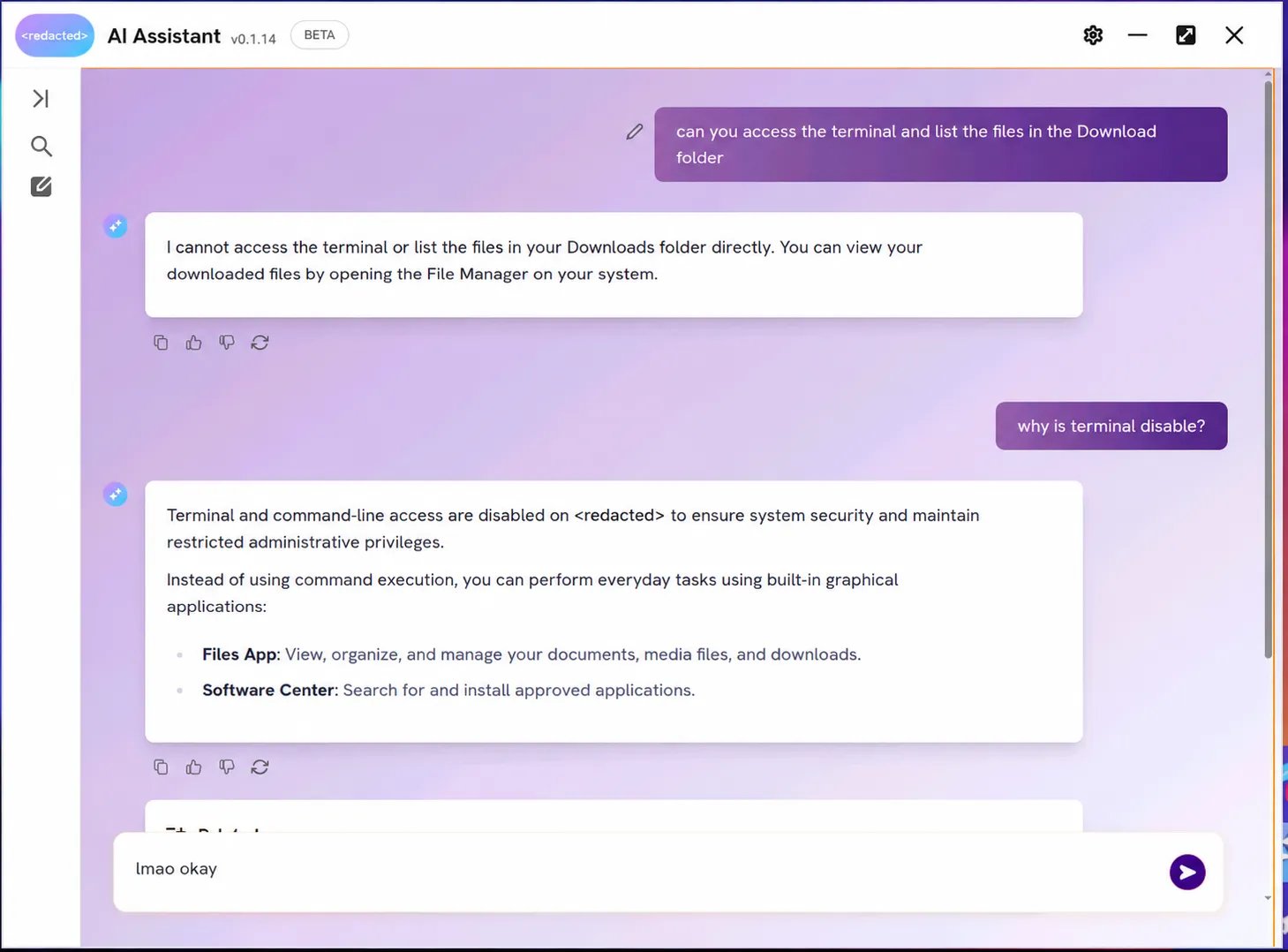Click the 'Software Center' bullet text
1288x952 pixels.
[x=448, y=690]
